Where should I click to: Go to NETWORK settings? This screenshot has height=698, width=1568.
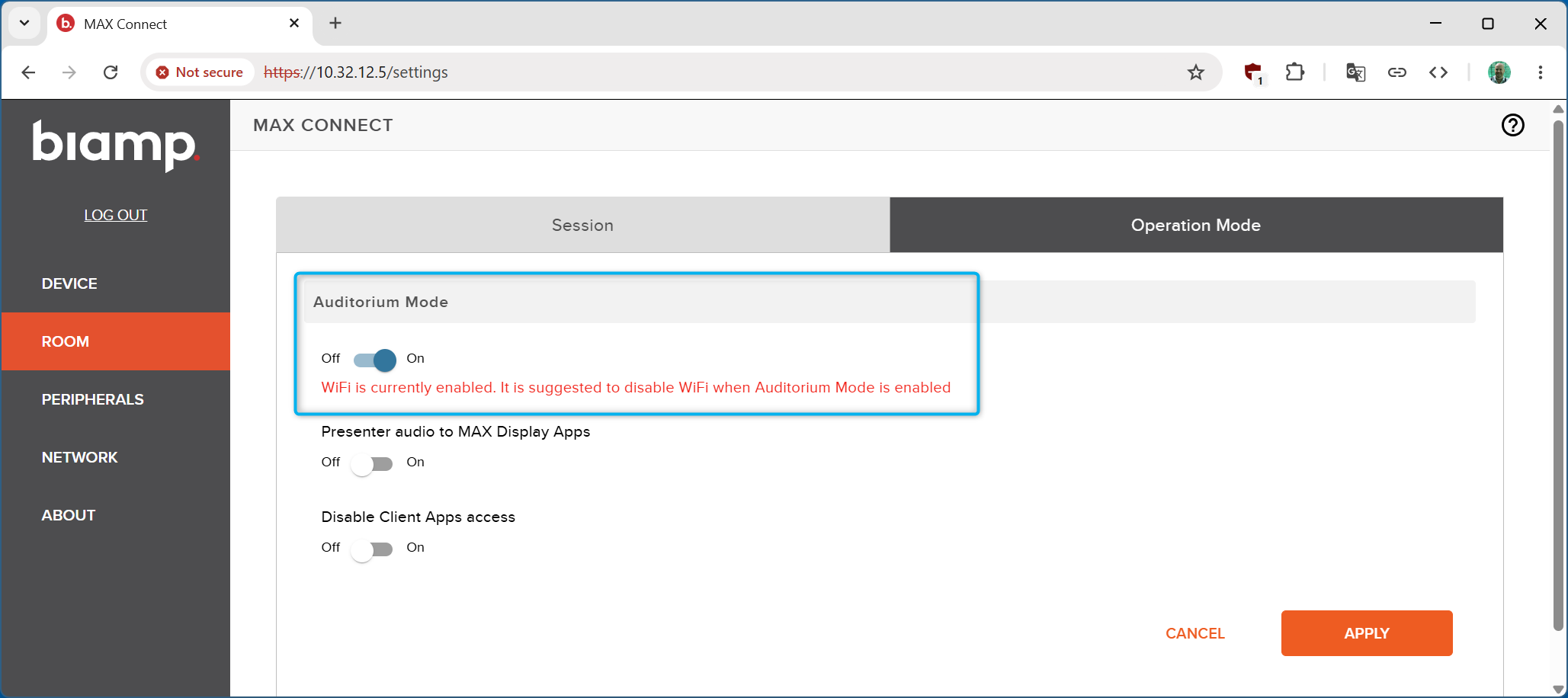[116, 457]
